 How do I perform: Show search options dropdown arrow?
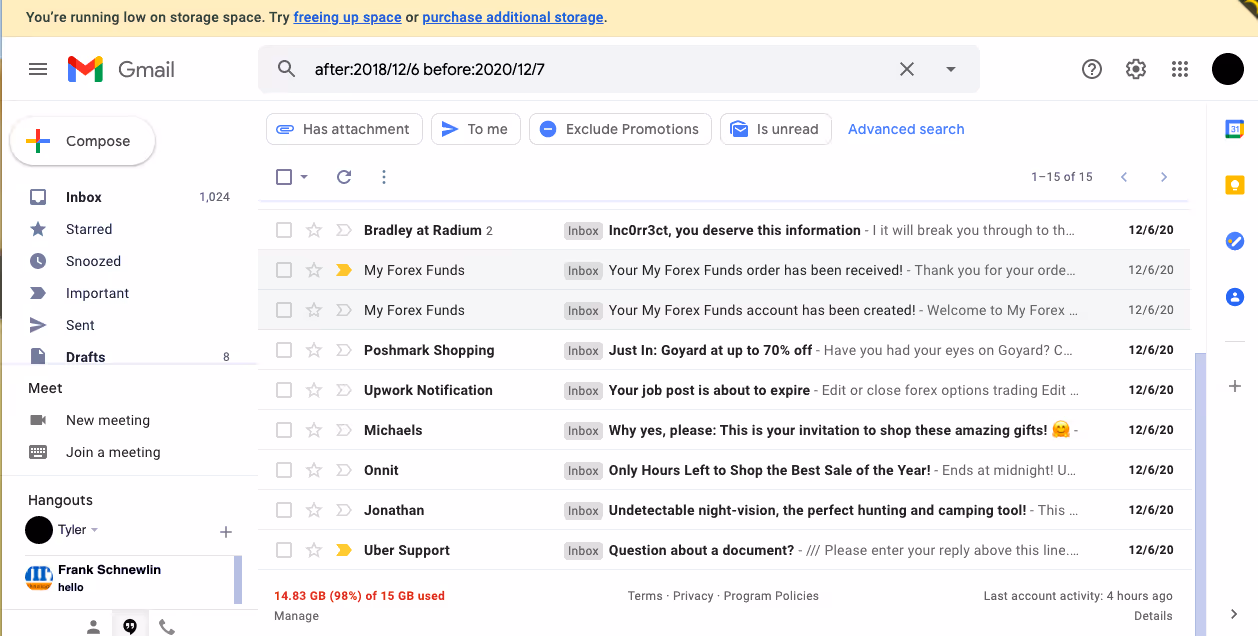[951, 69]
